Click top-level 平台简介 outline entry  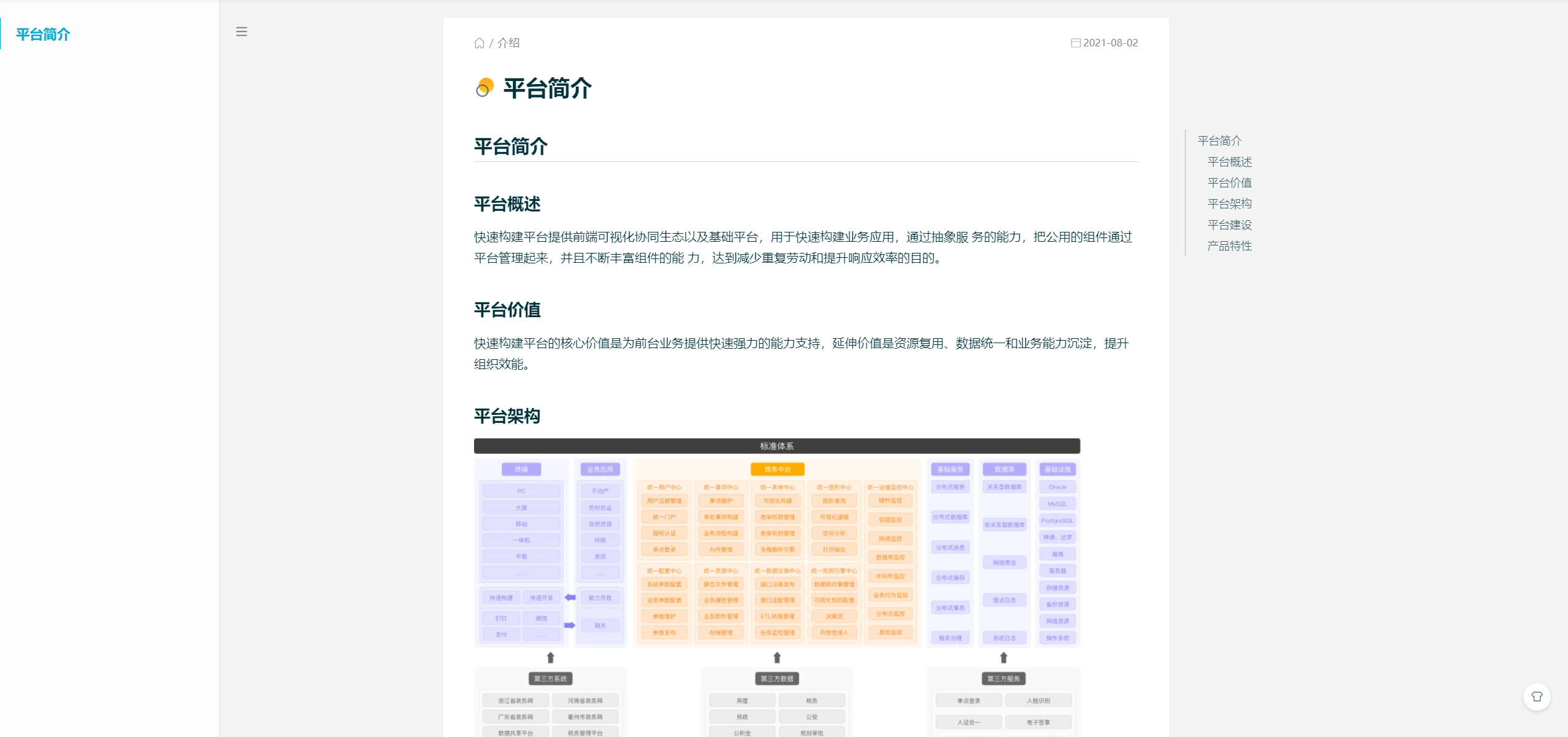pyautogui.click(x=1219, y=141)
